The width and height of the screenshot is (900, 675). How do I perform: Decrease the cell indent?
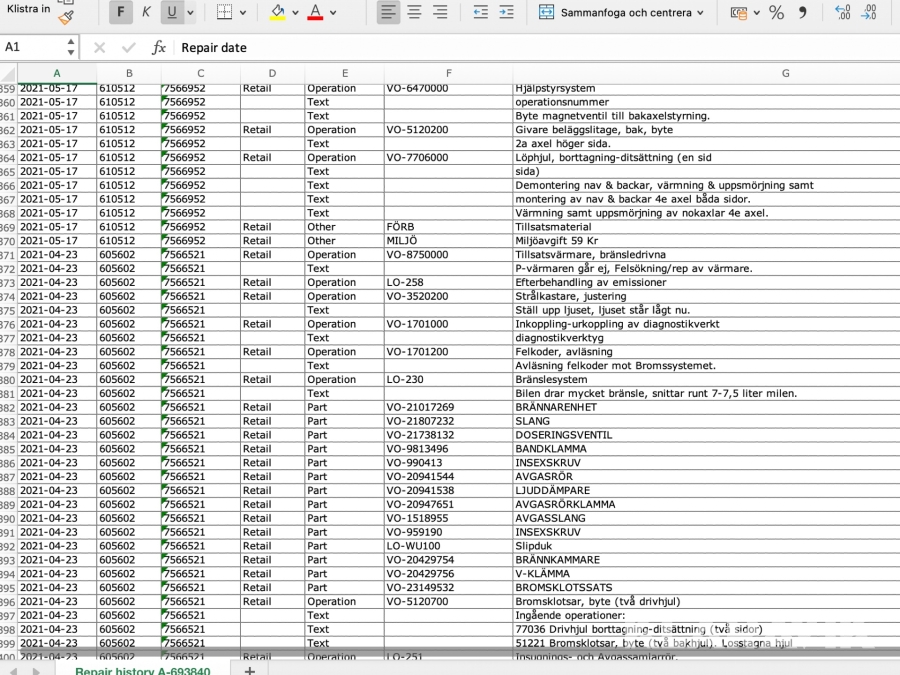click(481, 13)
